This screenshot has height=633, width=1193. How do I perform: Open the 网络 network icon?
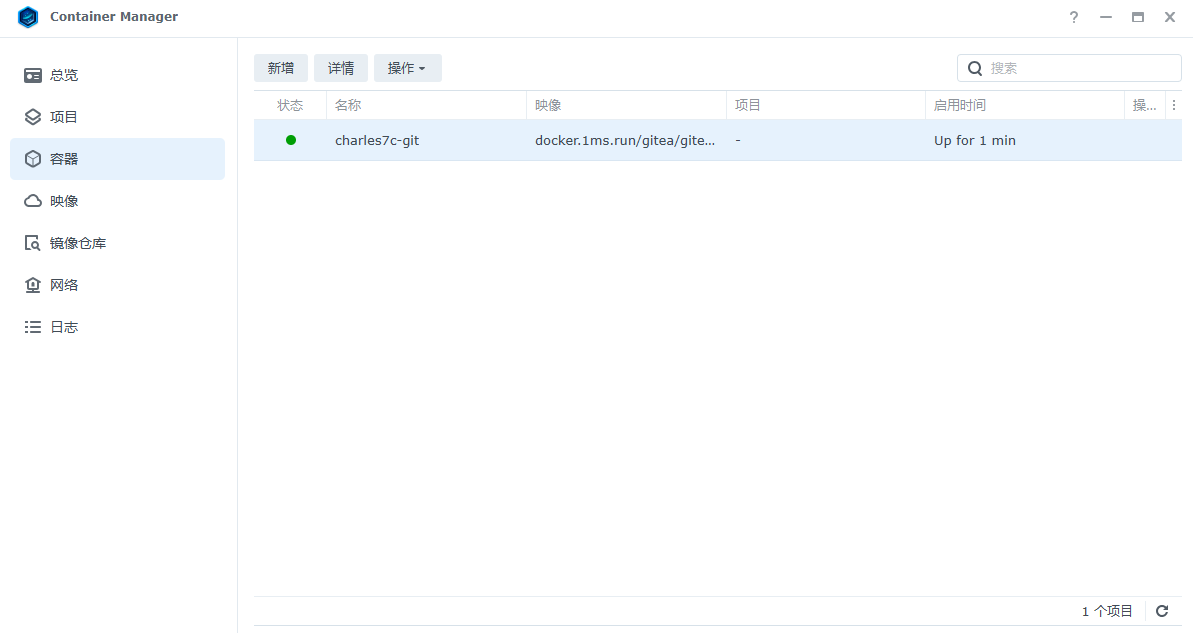33,285
